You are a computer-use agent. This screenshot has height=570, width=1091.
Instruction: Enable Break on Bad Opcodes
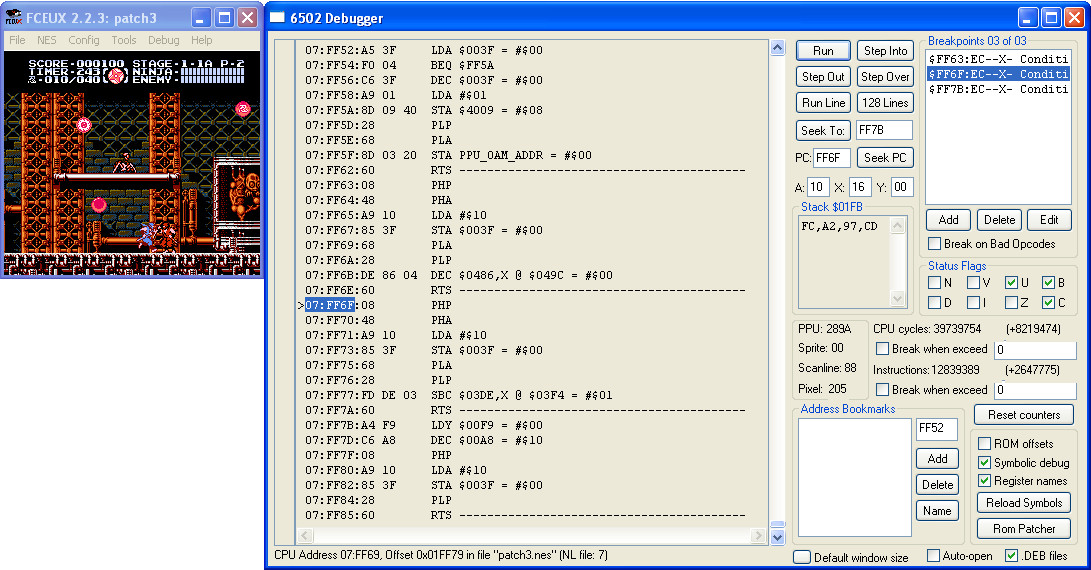pos(934,244)
